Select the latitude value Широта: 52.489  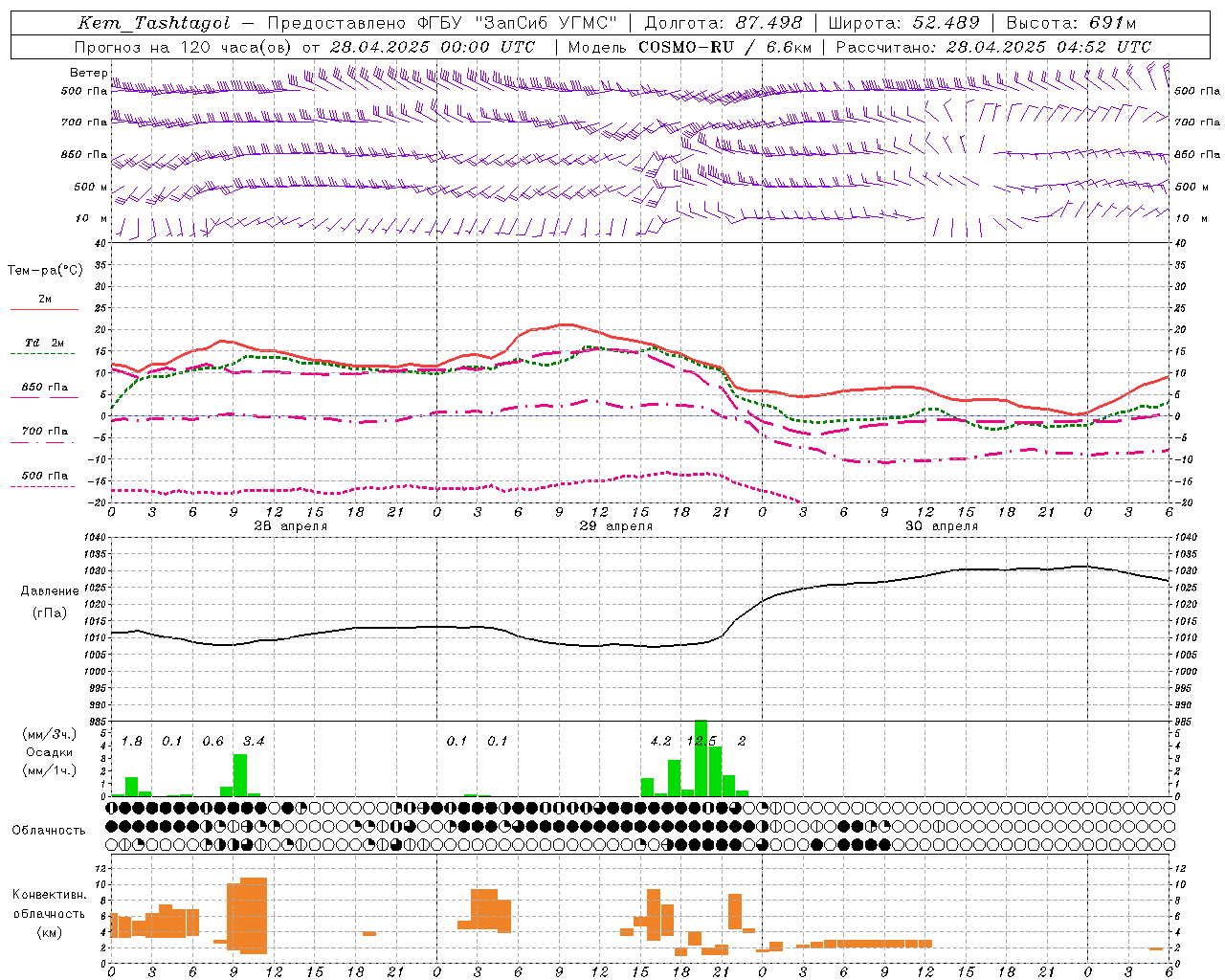point(904,24)
